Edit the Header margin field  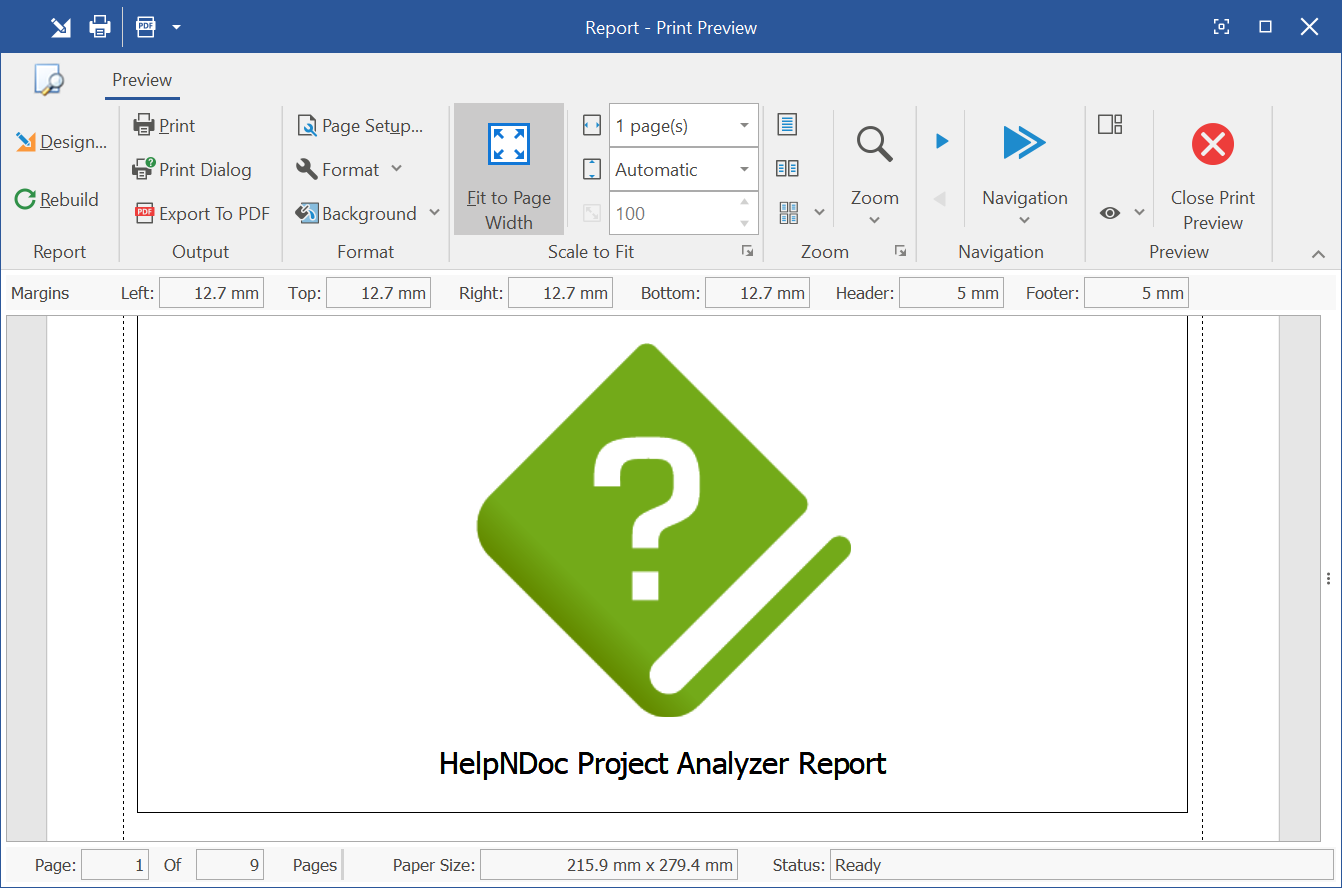(x=951, y=293)
